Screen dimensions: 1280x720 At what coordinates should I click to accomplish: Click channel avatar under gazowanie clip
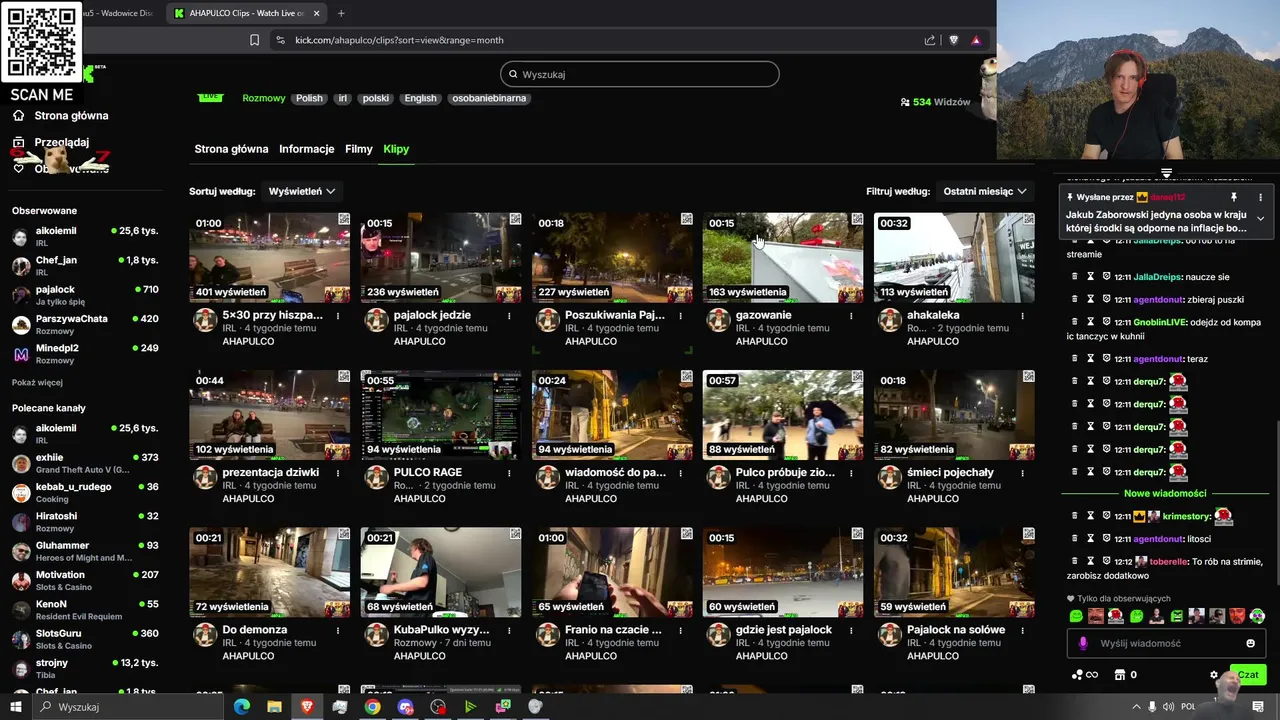(x=718, y=320)
